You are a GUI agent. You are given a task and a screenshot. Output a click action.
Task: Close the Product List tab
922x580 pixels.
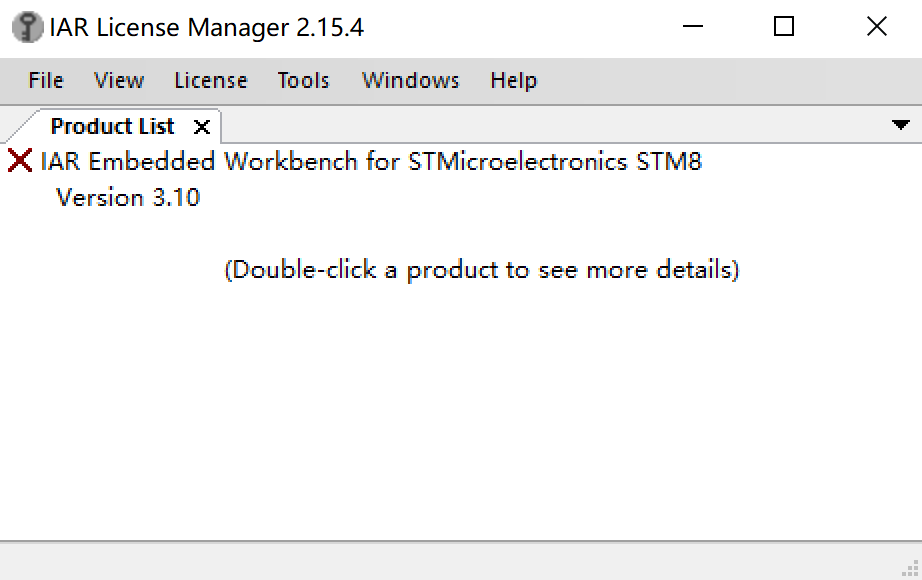202,127
